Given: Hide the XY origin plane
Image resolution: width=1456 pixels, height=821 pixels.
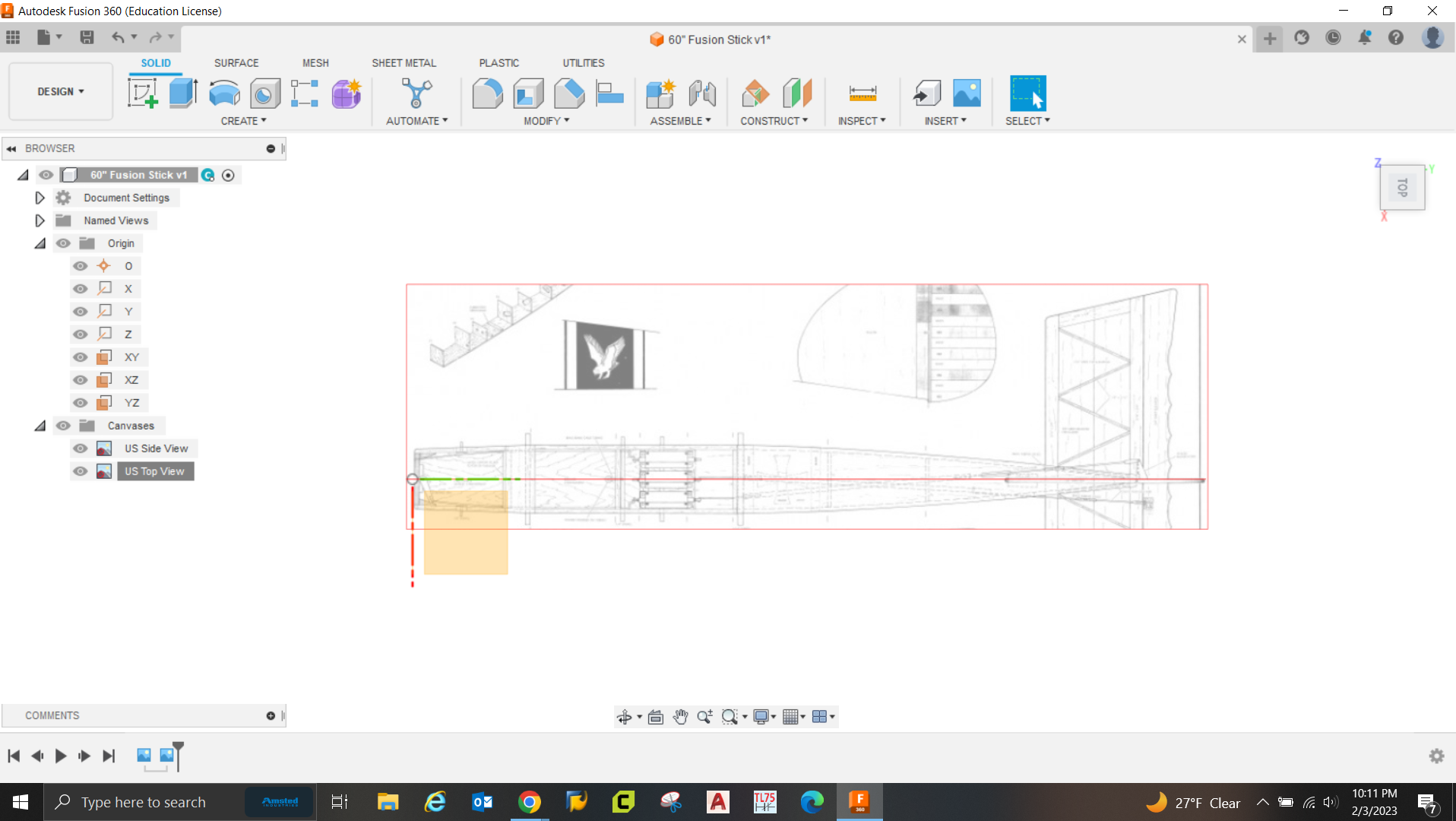Looking at the screenshot, I should 80,357.
